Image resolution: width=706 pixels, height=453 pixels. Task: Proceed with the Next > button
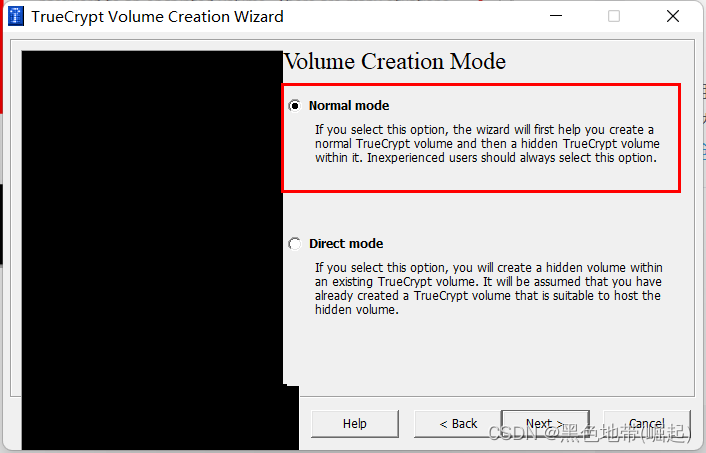[x=545, y=424]
